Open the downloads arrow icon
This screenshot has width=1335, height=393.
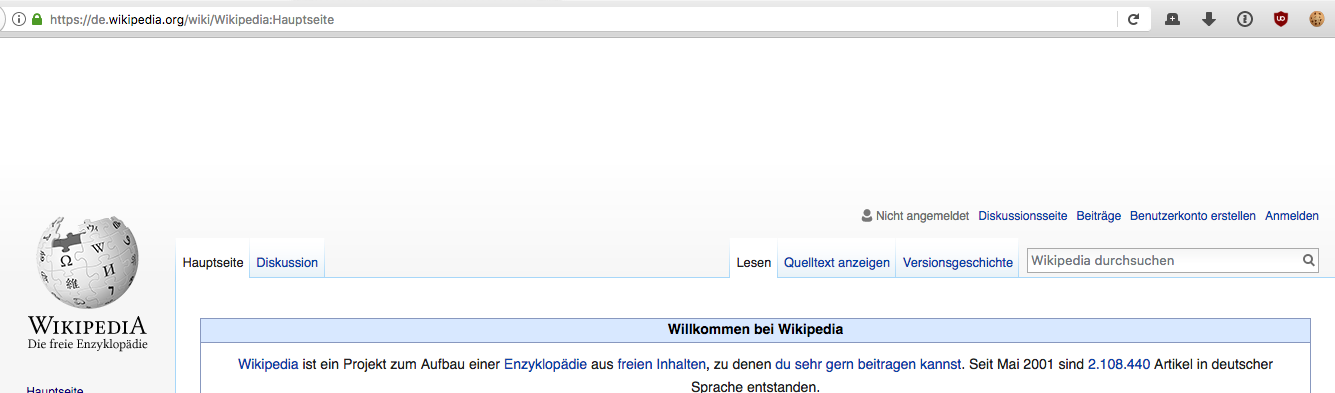pyautogui.click(x=1208, y=19)
